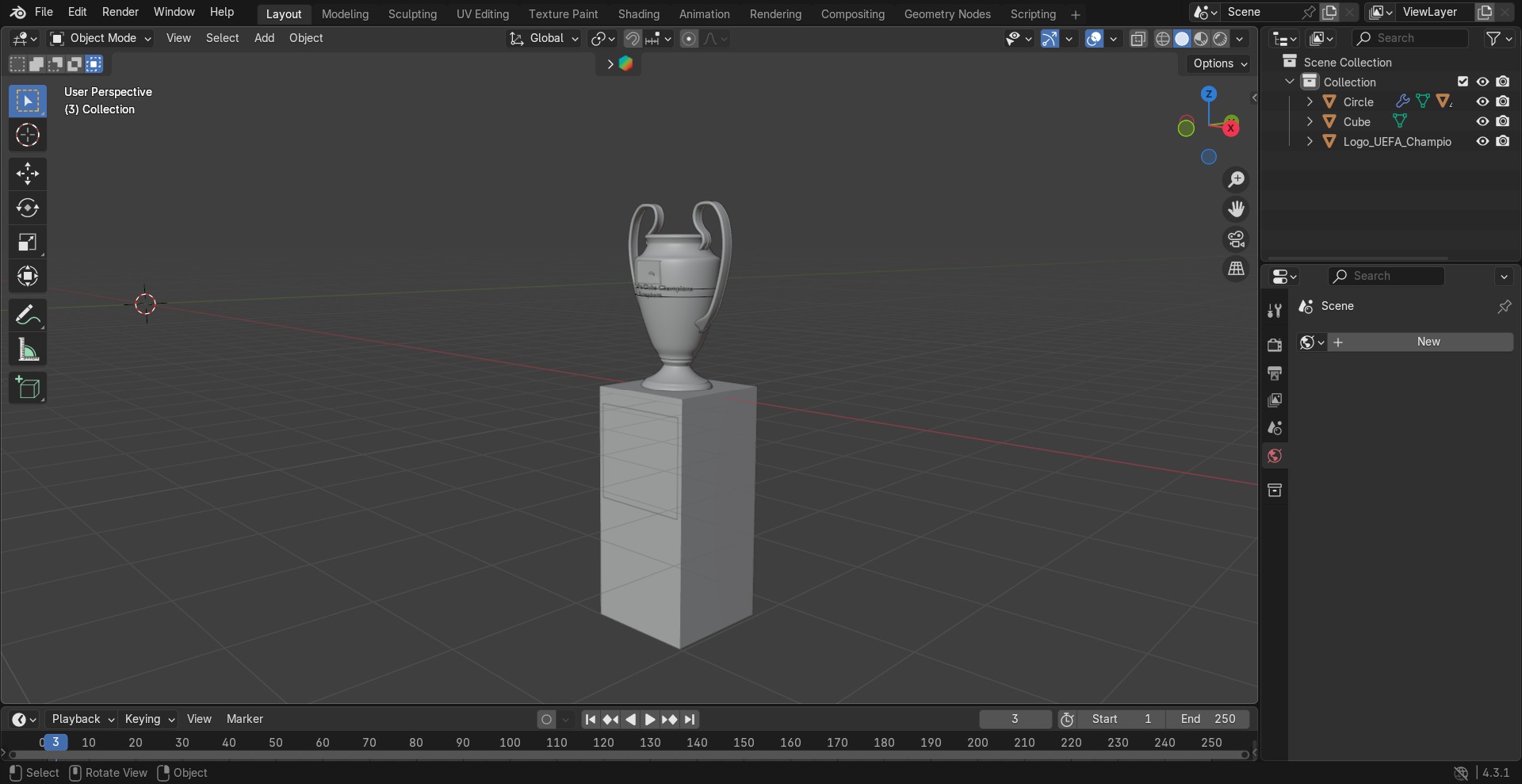Screen dimensions: 1522x784
Task: Click the End frame field 250
Action: (1208, 719)
